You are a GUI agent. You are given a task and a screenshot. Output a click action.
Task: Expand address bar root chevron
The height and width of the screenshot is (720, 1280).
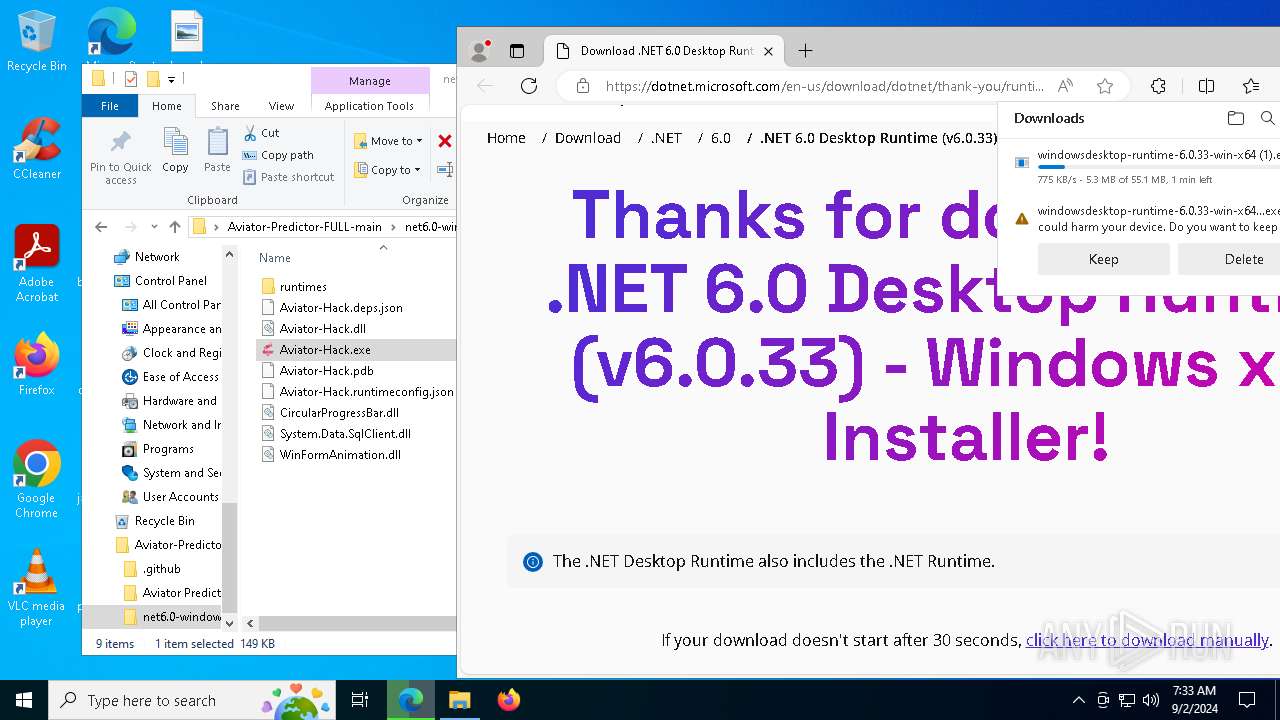pos(216,227)
